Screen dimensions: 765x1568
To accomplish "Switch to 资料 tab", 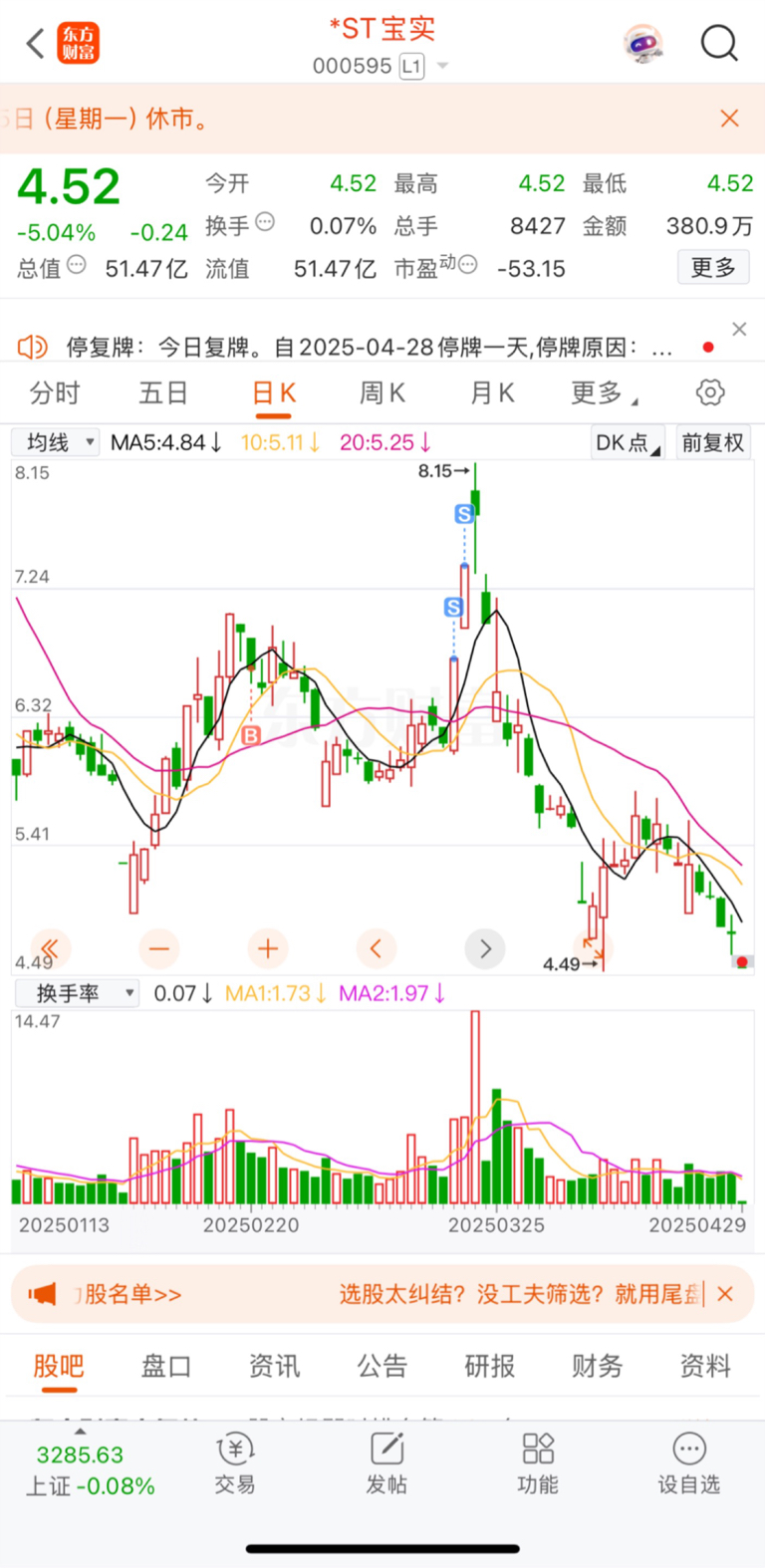I will coord(705,1366).
